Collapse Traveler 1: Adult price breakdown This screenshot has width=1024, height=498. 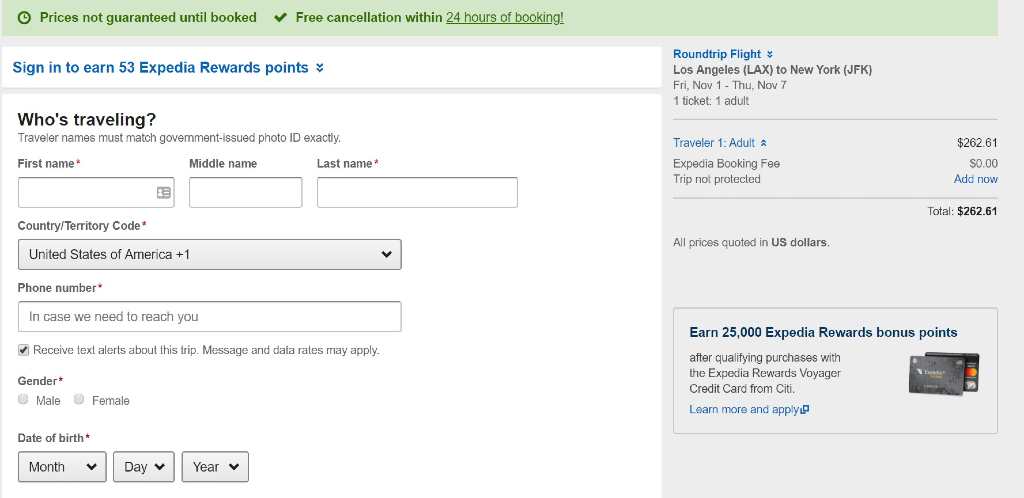click(x=764, y=143)
